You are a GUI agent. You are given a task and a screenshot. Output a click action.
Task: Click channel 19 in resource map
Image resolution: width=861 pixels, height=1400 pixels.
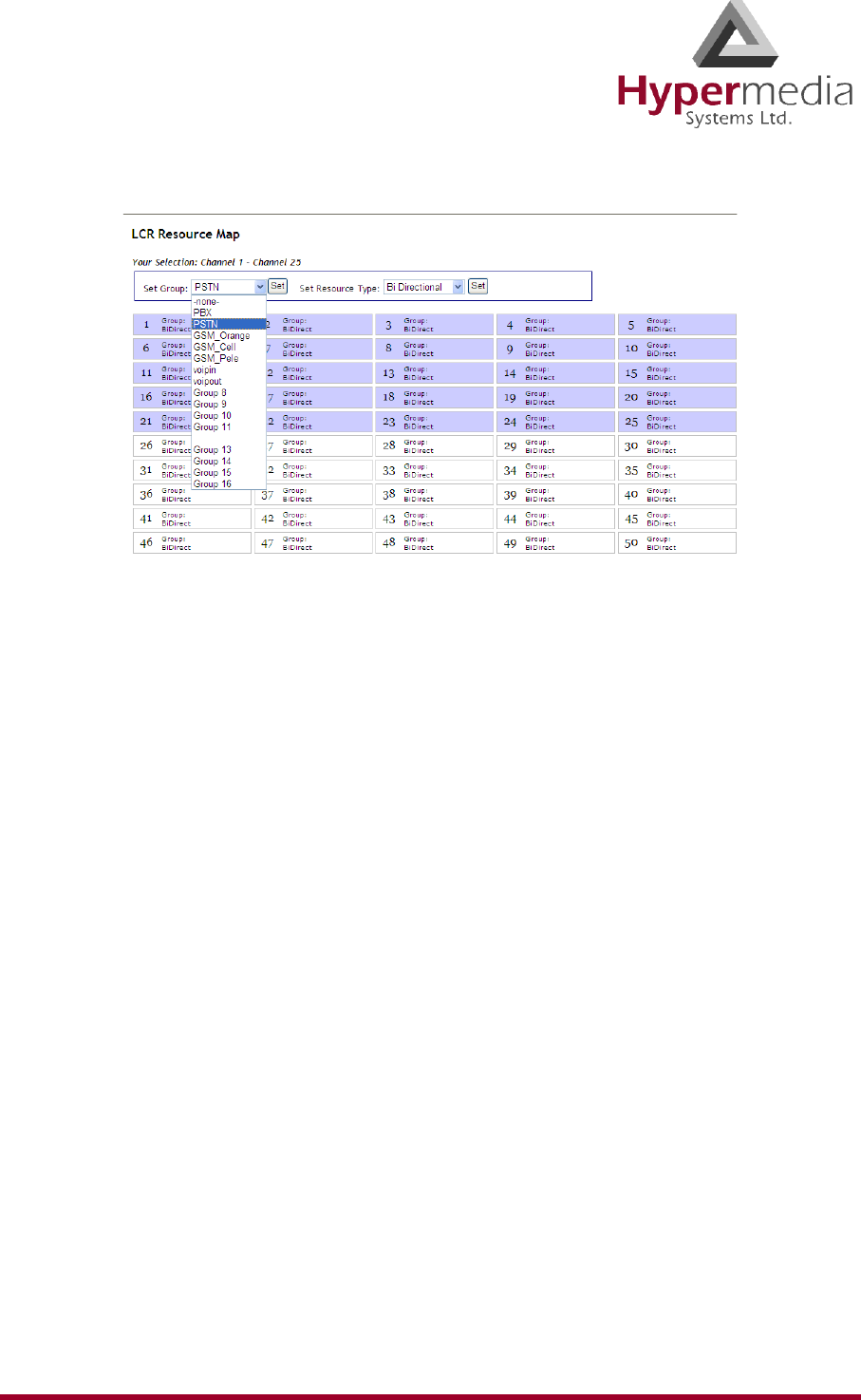coord(555,397)
